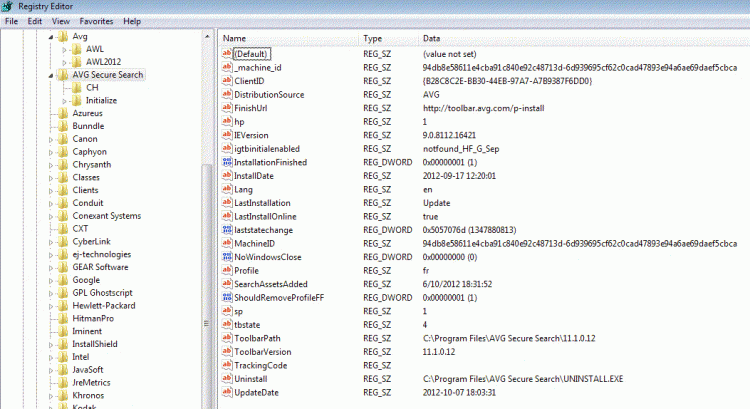Open the Help menu
750x409 pixels.
[x=132, y=22]
